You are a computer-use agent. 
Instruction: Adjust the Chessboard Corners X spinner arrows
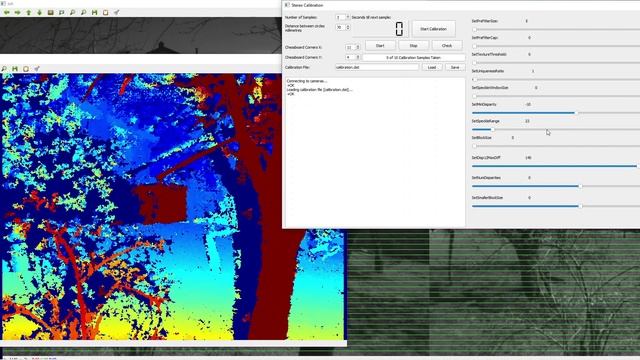click(x=358, y=47)
